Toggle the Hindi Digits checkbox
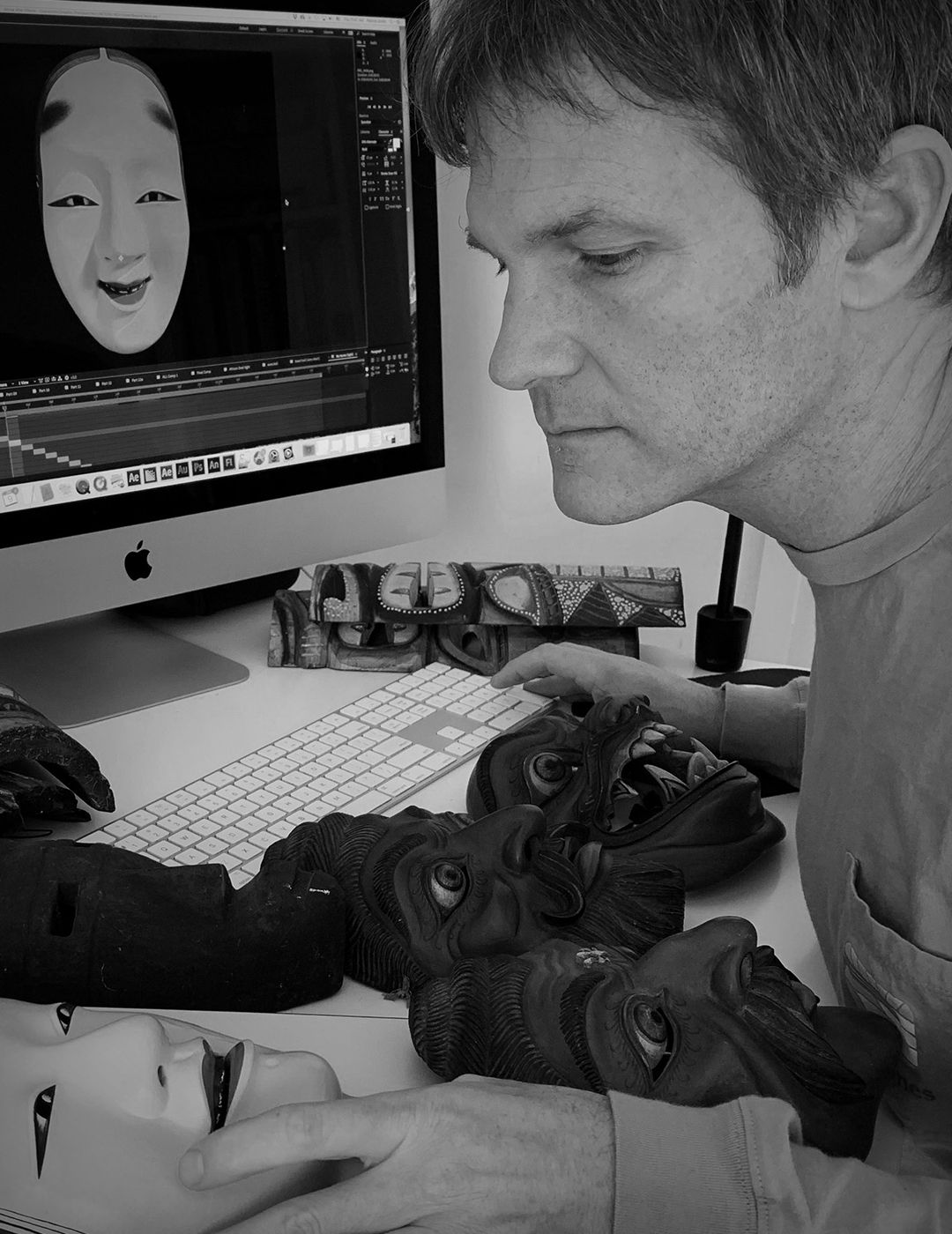 pyautogui.click(x=386, y=208)
